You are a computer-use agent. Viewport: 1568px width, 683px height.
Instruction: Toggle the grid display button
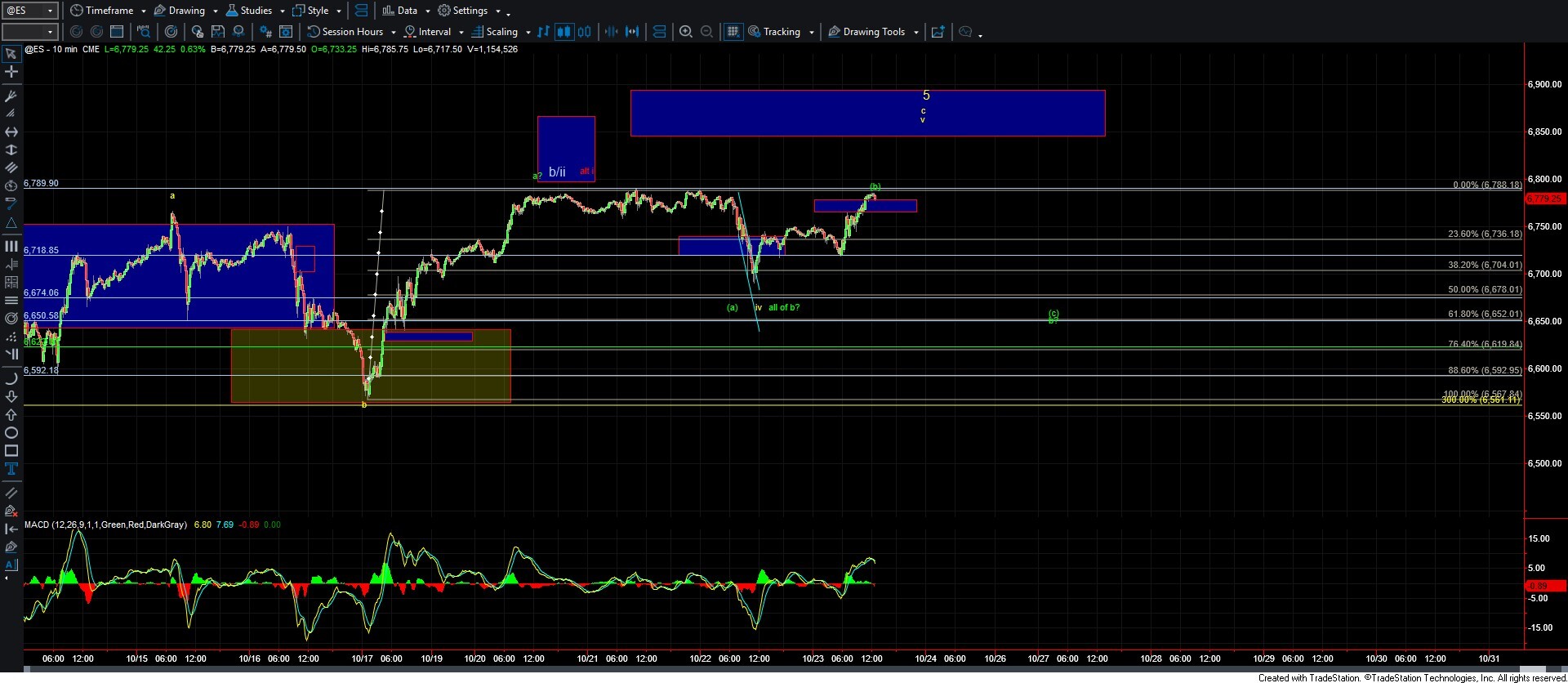tap(733, 32)
